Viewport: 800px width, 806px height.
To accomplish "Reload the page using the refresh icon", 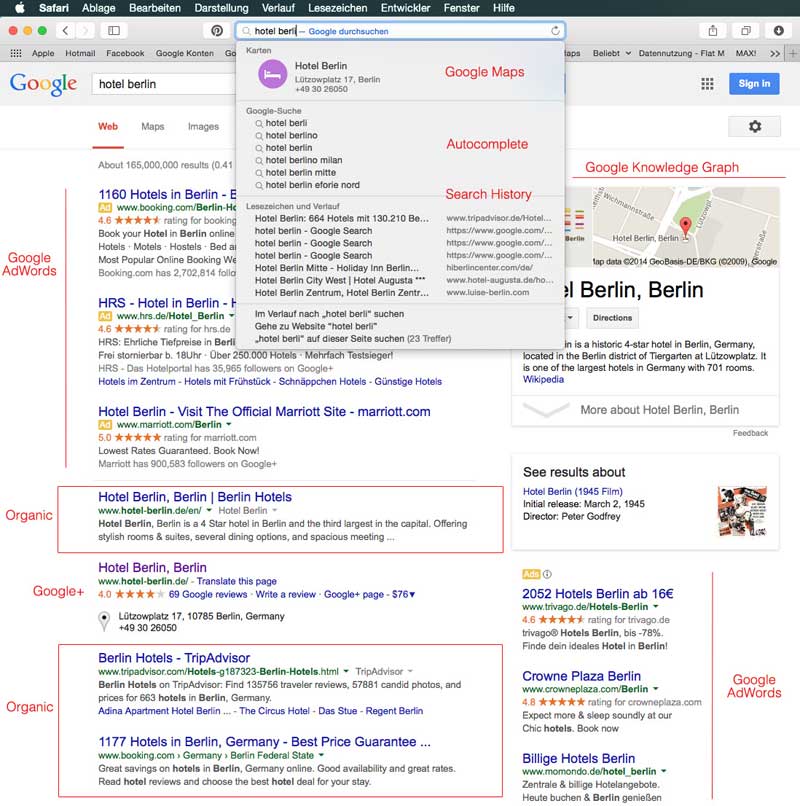I will point(555,31).
